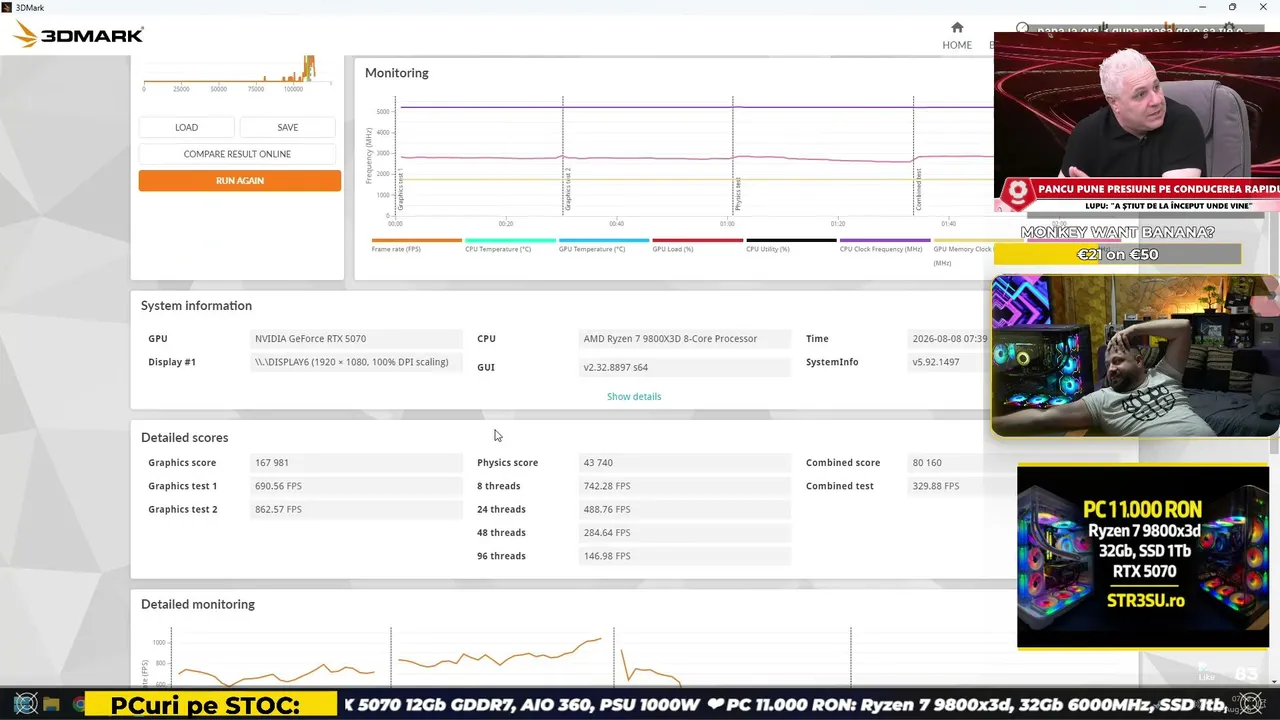This screenshot has height=720, width=1280.
Task: Select the Time value 2026-08-08
Action: (948, 339)
